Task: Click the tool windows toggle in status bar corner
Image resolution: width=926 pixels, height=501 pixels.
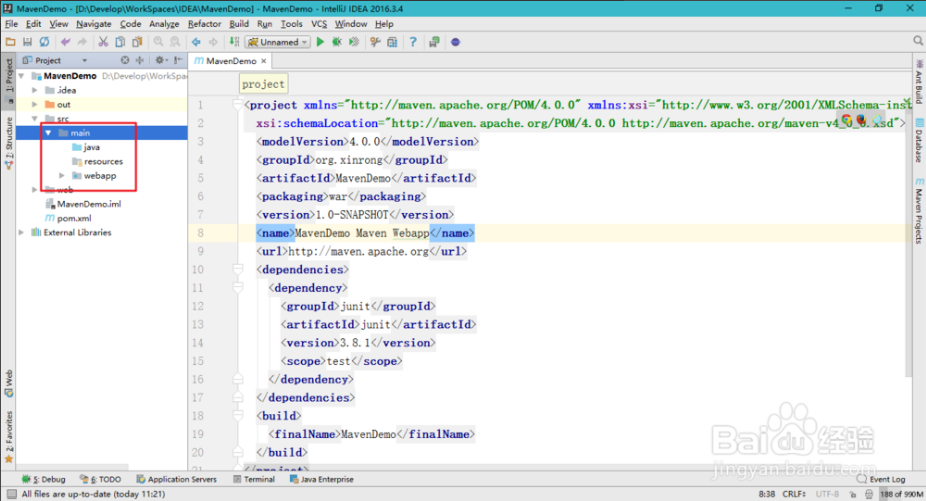Action: [x=11, y=494]
